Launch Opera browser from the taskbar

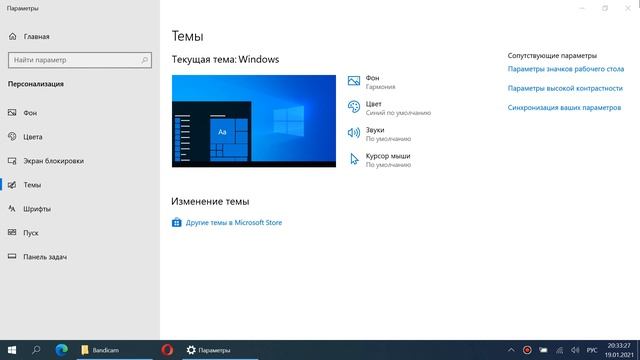pos(167,350)
